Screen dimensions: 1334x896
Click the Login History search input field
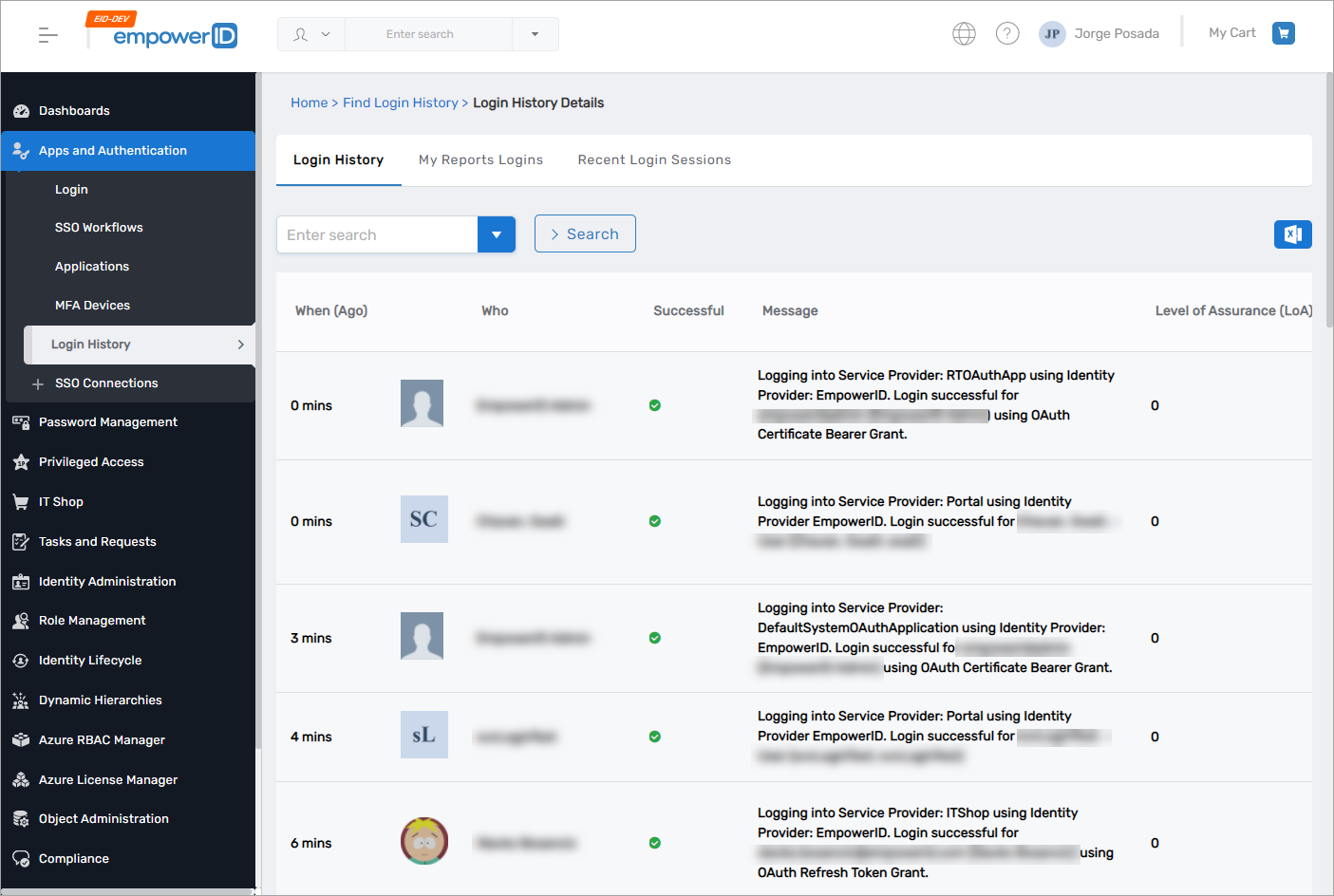tap(377, 234)
